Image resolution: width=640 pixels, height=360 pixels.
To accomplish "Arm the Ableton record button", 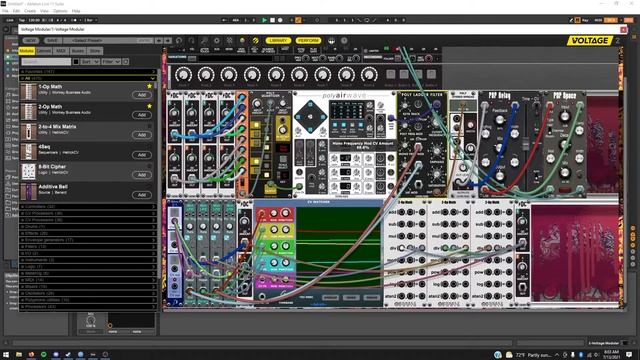I will click(280, 20).
